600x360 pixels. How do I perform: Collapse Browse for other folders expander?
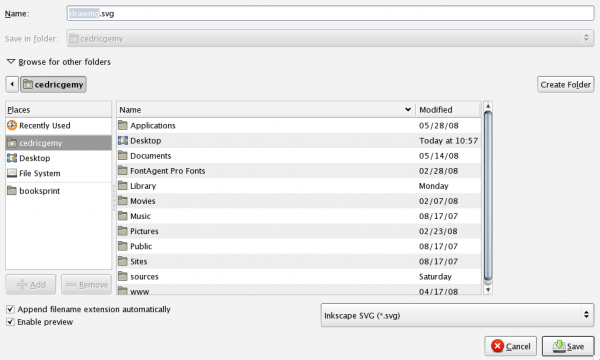11,62
